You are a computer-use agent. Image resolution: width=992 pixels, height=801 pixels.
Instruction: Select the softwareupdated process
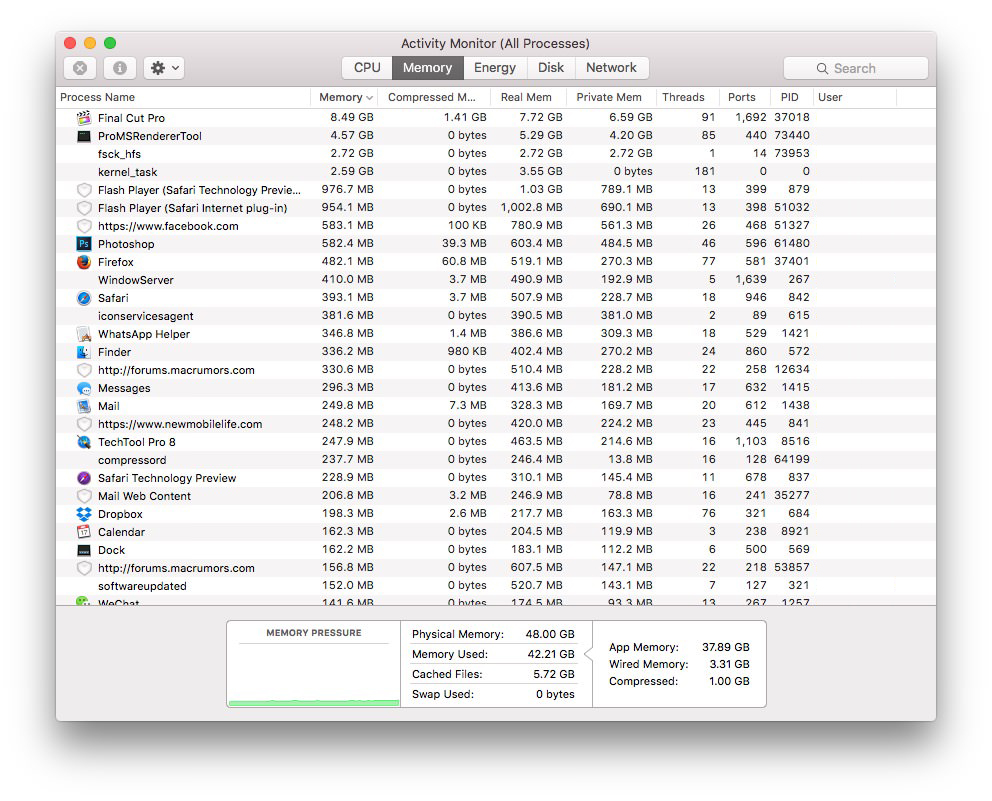tap(496, 586)
